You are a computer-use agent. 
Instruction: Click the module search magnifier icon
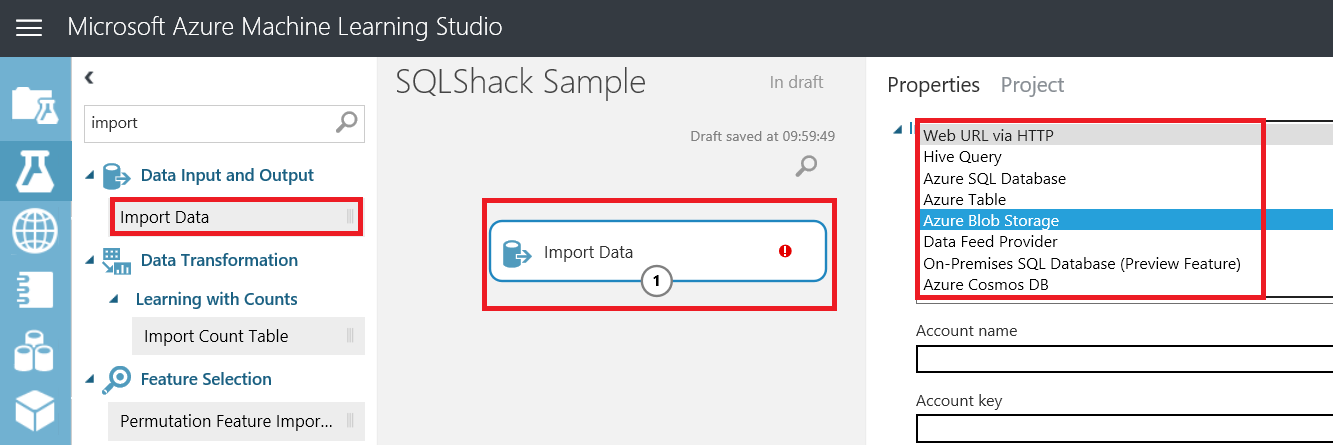[x=346, y=123]
